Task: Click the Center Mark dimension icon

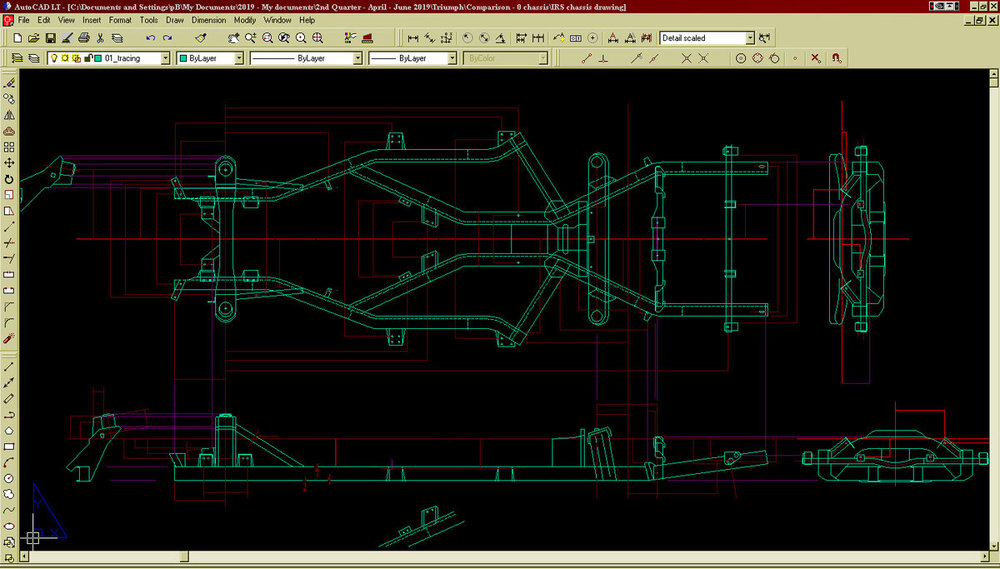Action: pyautogui.click(x=593, y=38)
